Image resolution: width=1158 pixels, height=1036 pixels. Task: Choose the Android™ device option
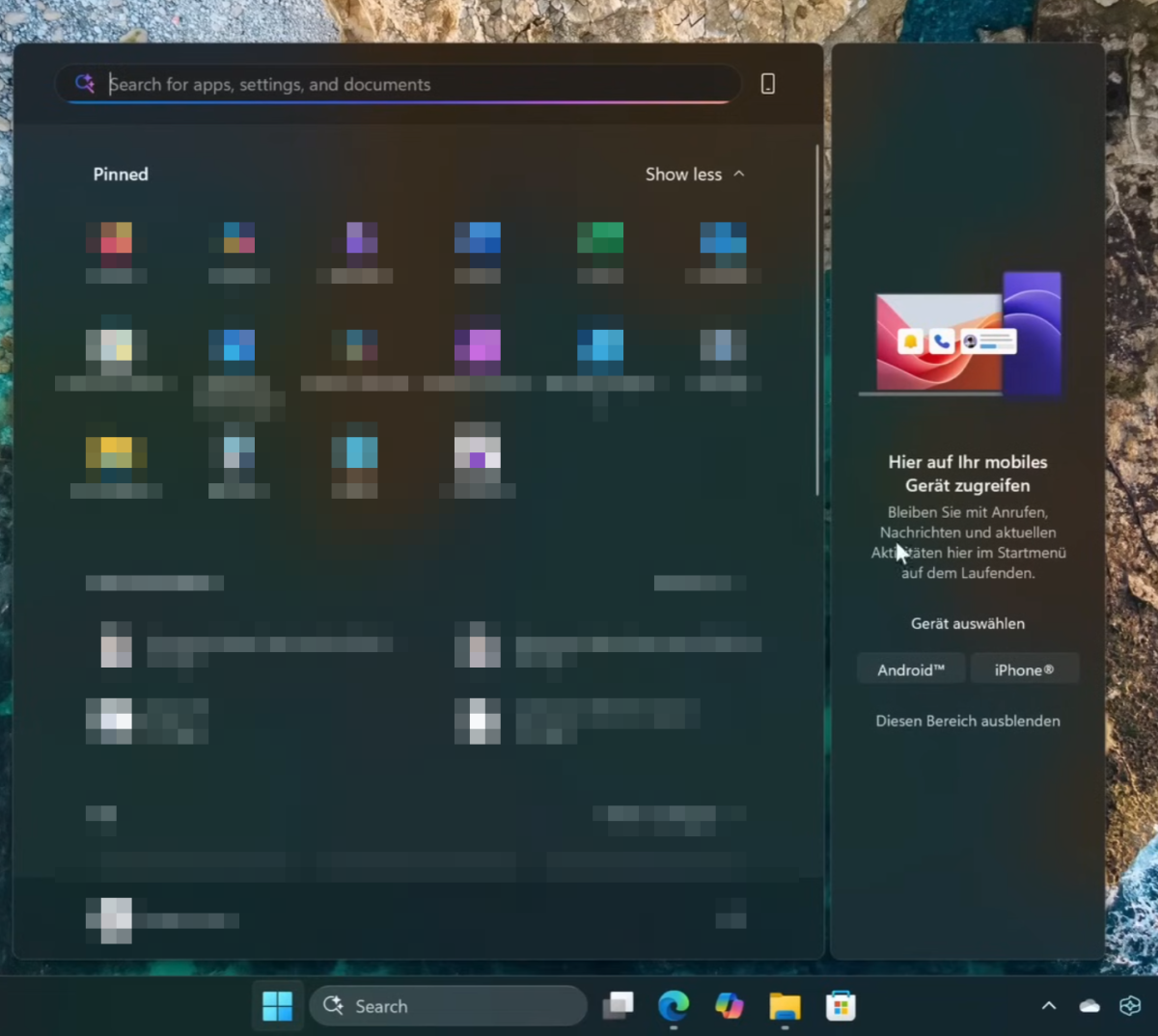tap(910, 669)
